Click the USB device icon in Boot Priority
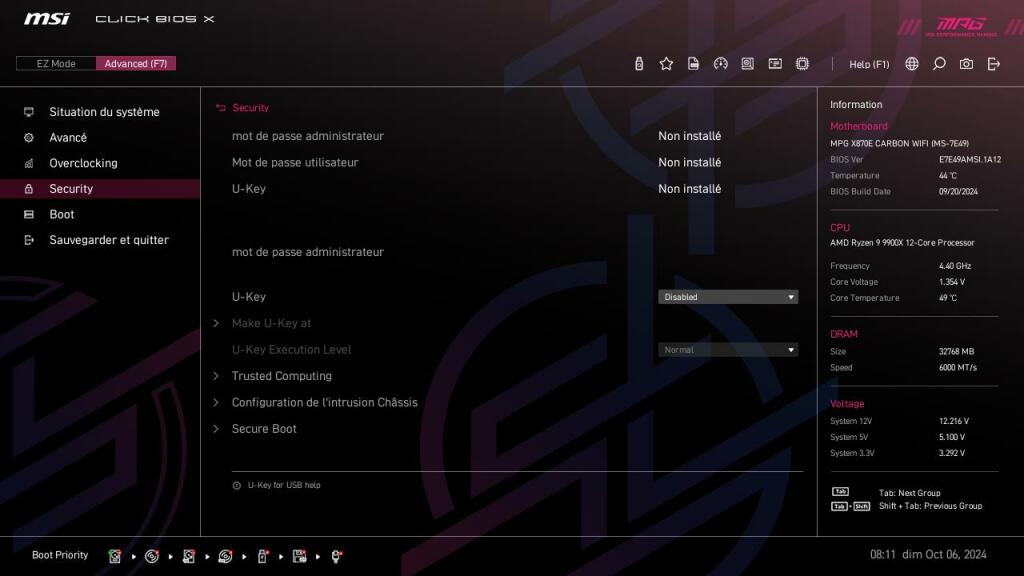 click(x=262, y=555)
